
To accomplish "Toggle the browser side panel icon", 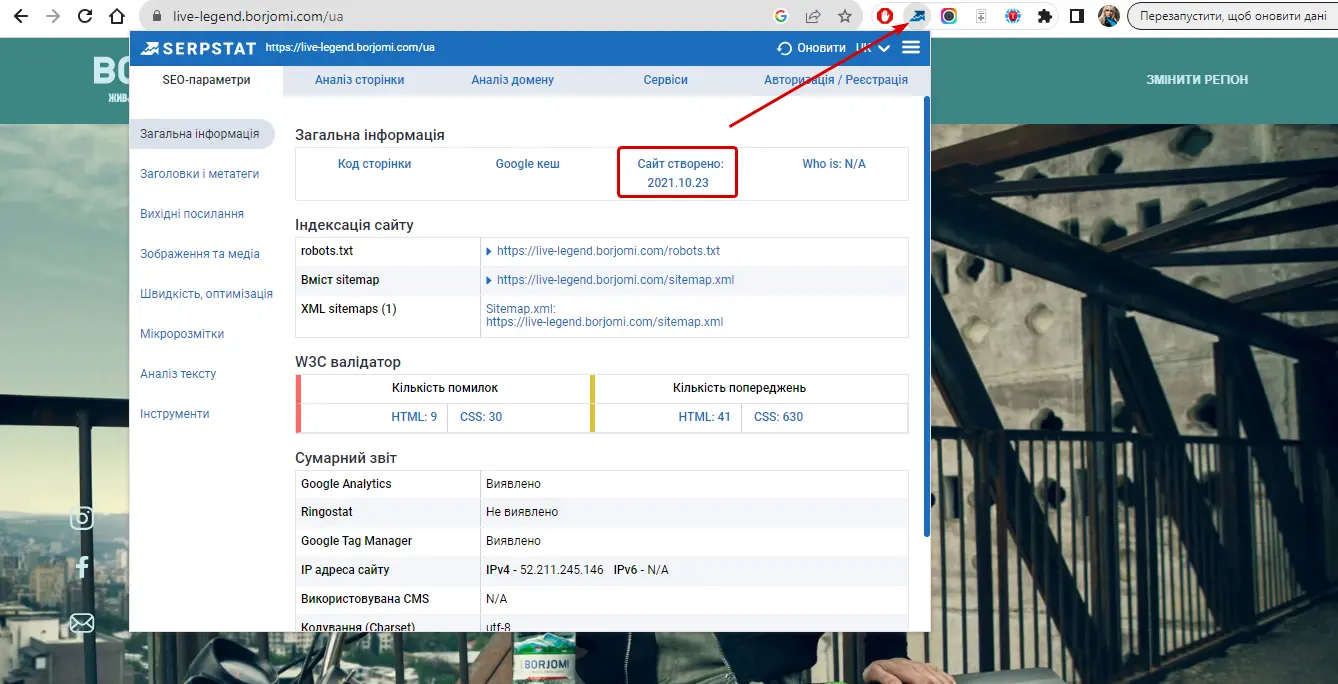I will [1077, 16].
